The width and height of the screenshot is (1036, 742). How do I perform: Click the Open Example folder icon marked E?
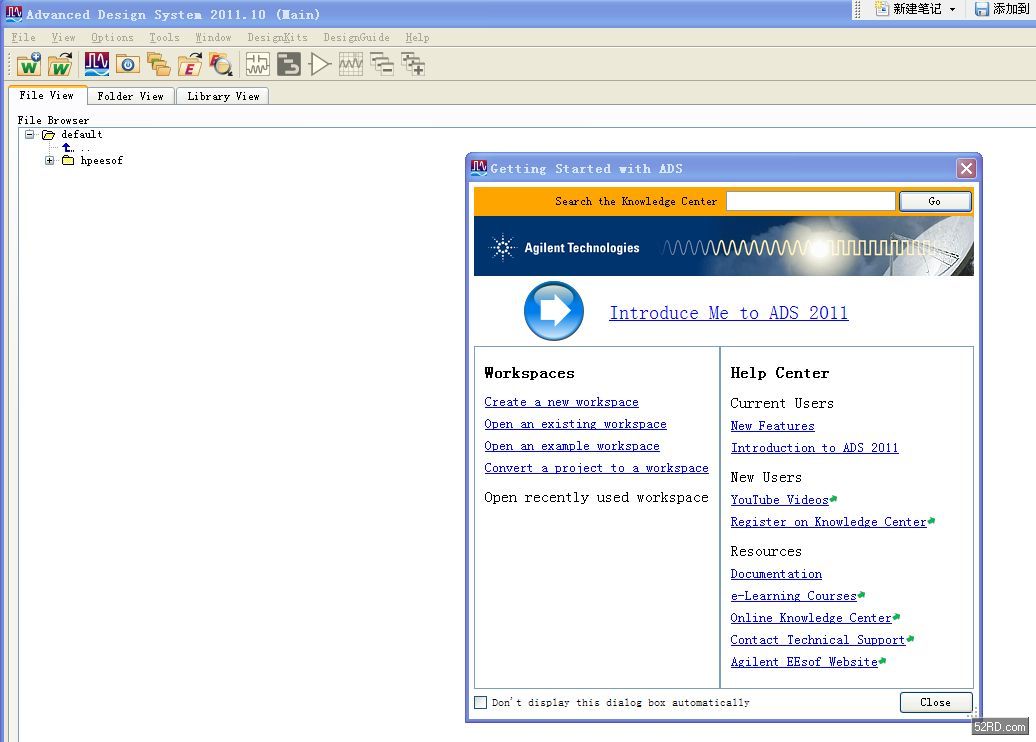(190, 64)
